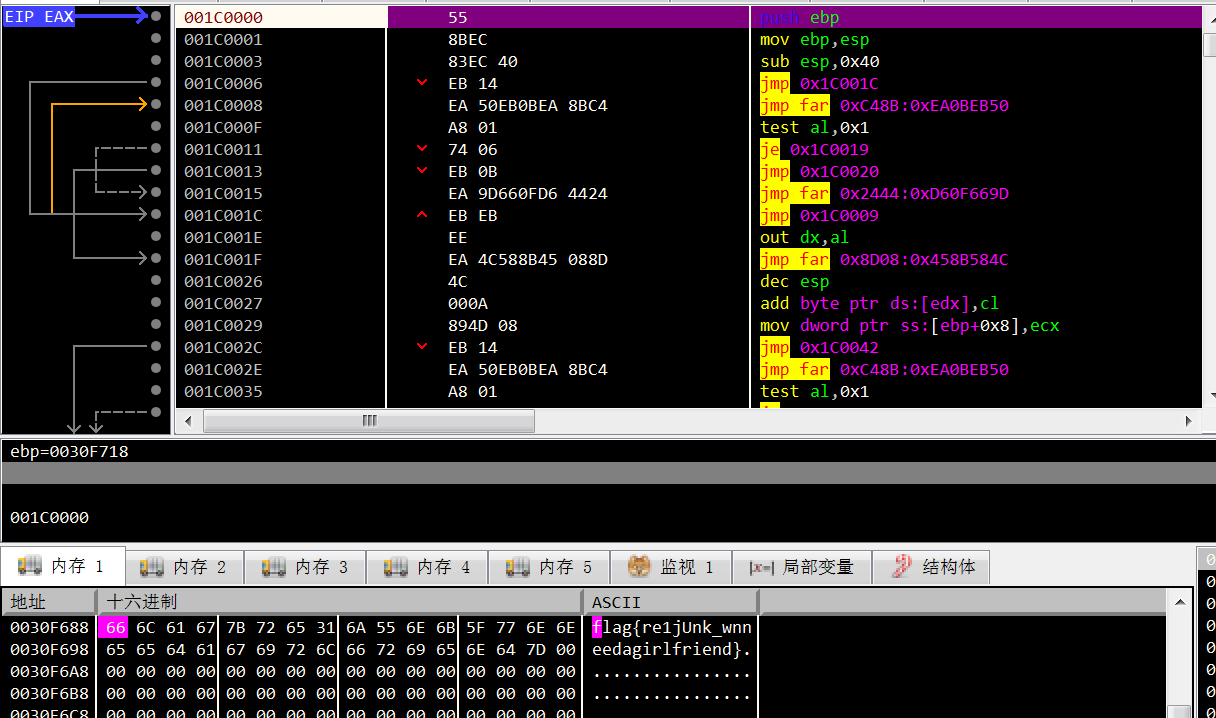Viewport: 1216px width, 718px height.
Task: Select the jmp far instruction at 001C002E
Action: 885,369
